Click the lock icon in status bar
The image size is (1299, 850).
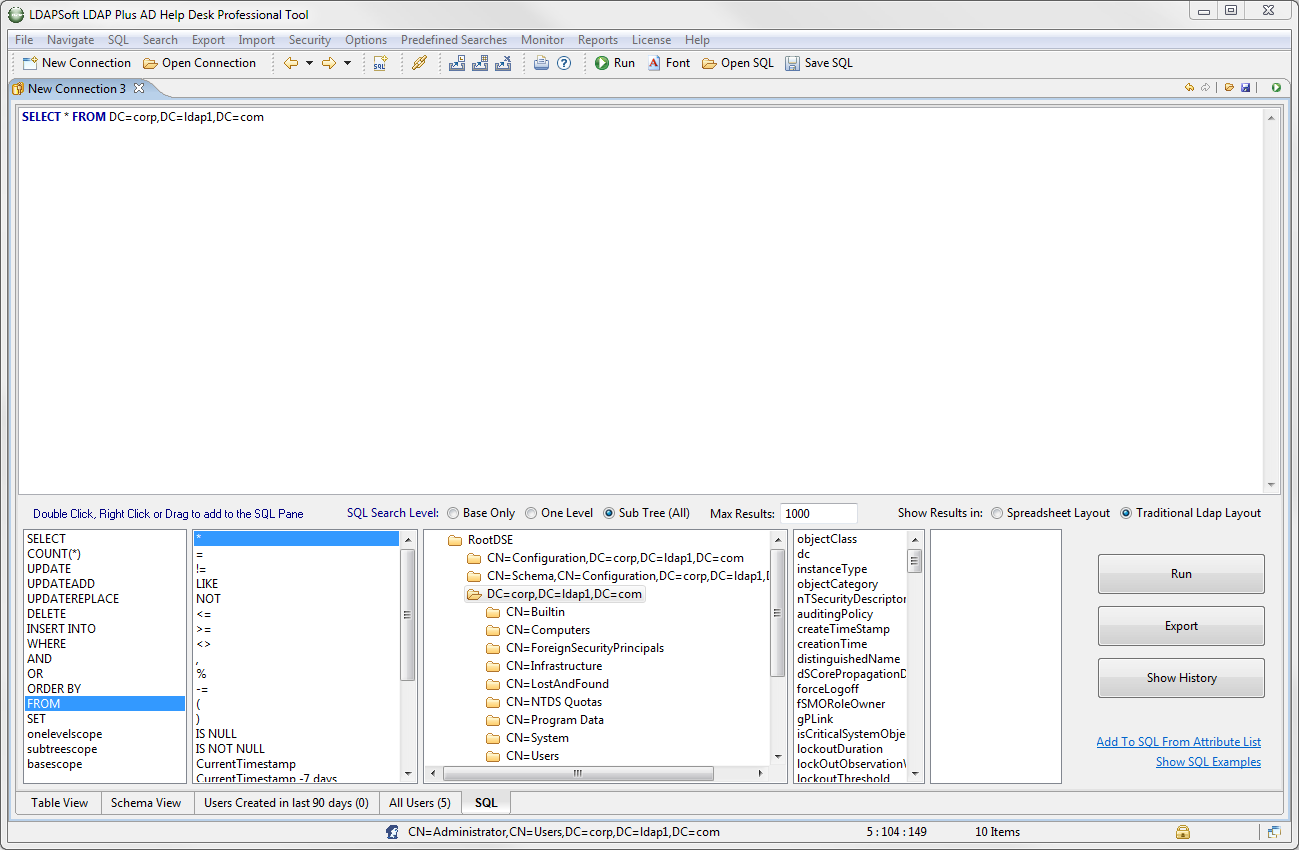pos(1182,832)
